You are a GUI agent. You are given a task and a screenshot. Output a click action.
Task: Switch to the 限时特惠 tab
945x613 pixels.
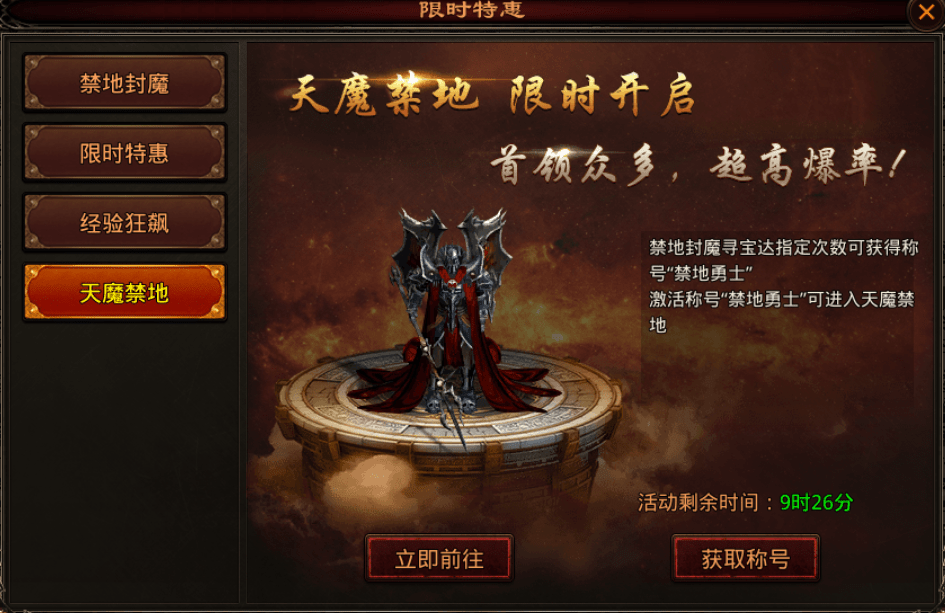click(125, 153)
